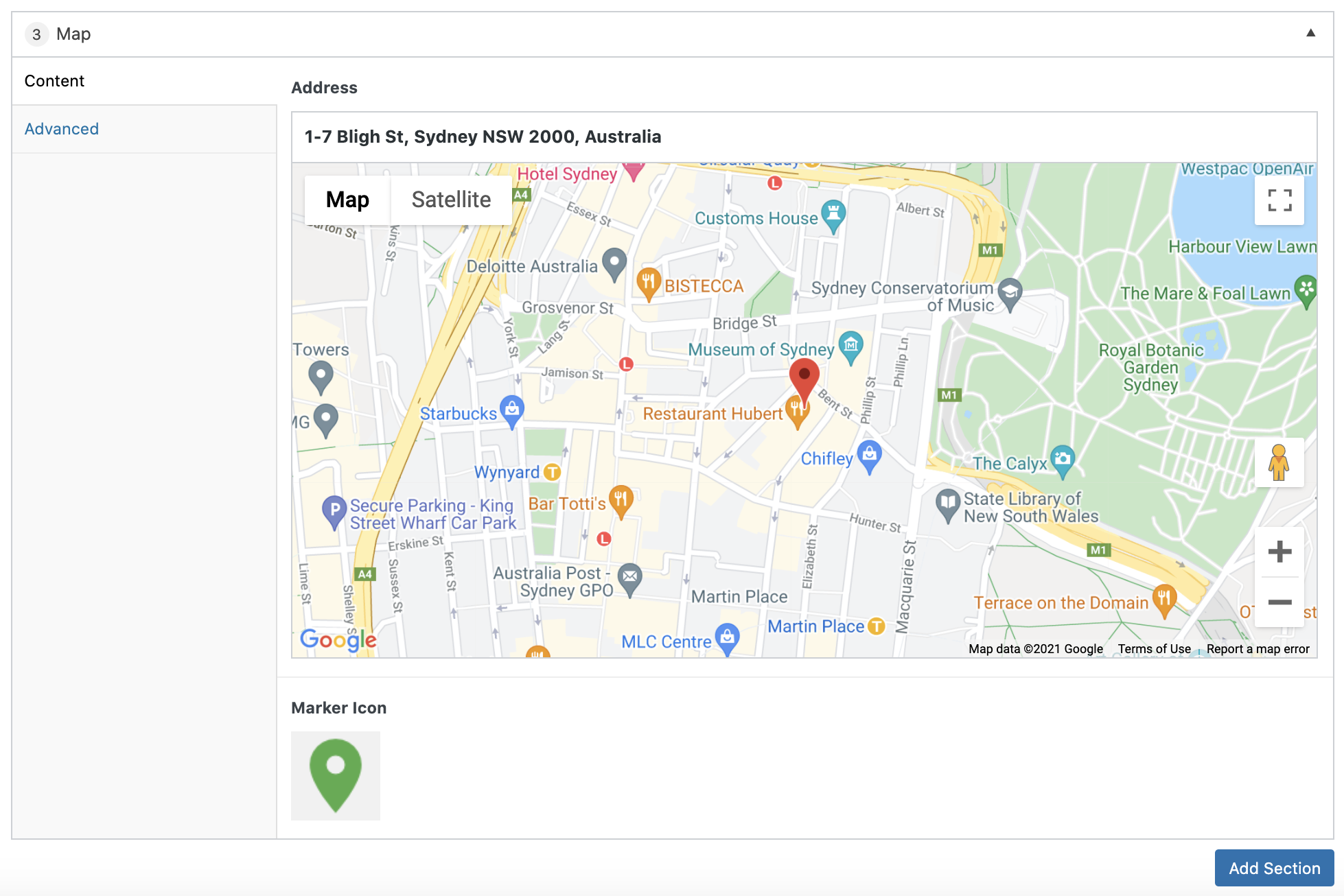The width and height of the screenshot is (1344, 896).
Task: Click the Grosvenor St label
Action: [568, 307]
